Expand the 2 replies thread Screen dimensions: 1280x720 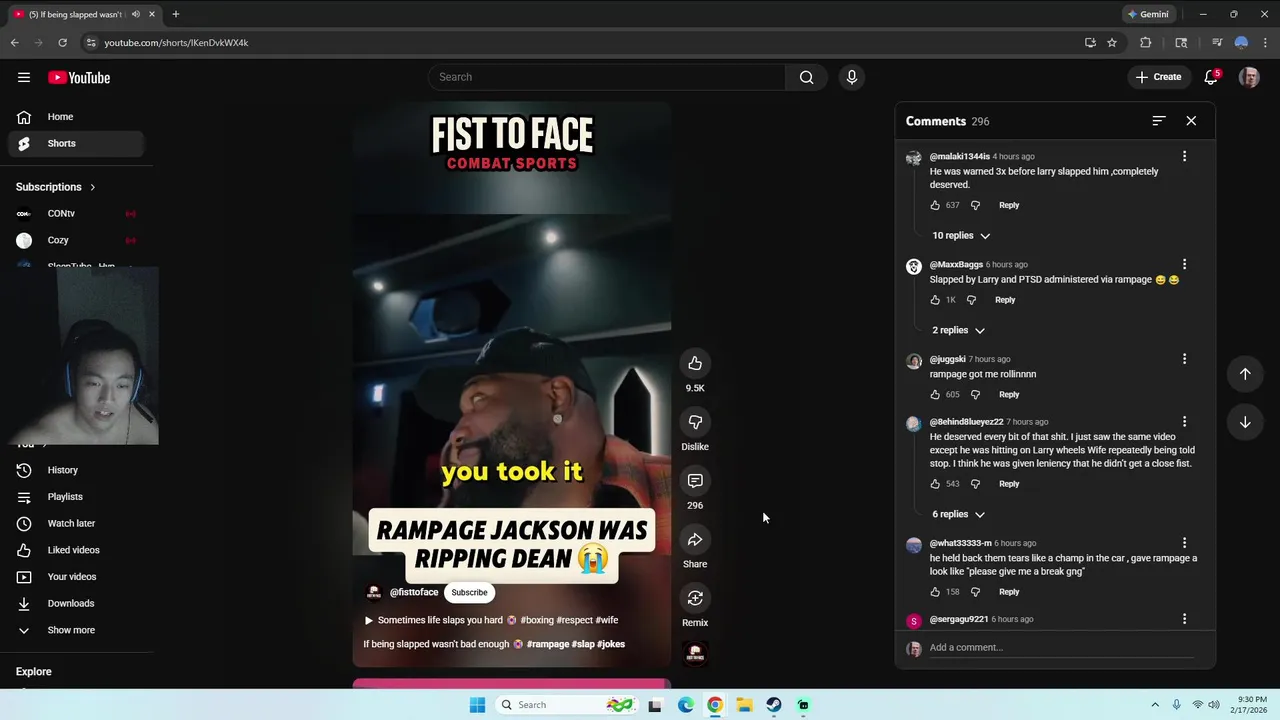pos(958,330)
